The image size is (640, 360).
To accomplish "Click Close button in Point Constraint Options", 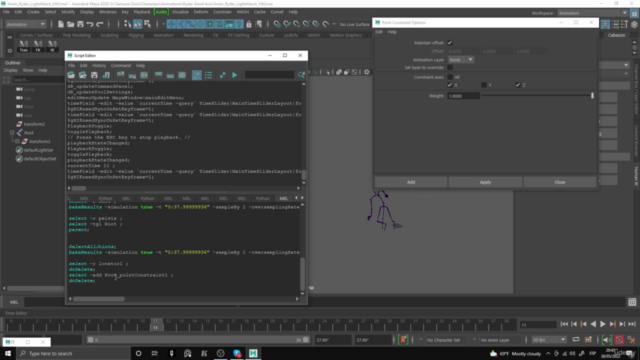I will coord(560,182).
